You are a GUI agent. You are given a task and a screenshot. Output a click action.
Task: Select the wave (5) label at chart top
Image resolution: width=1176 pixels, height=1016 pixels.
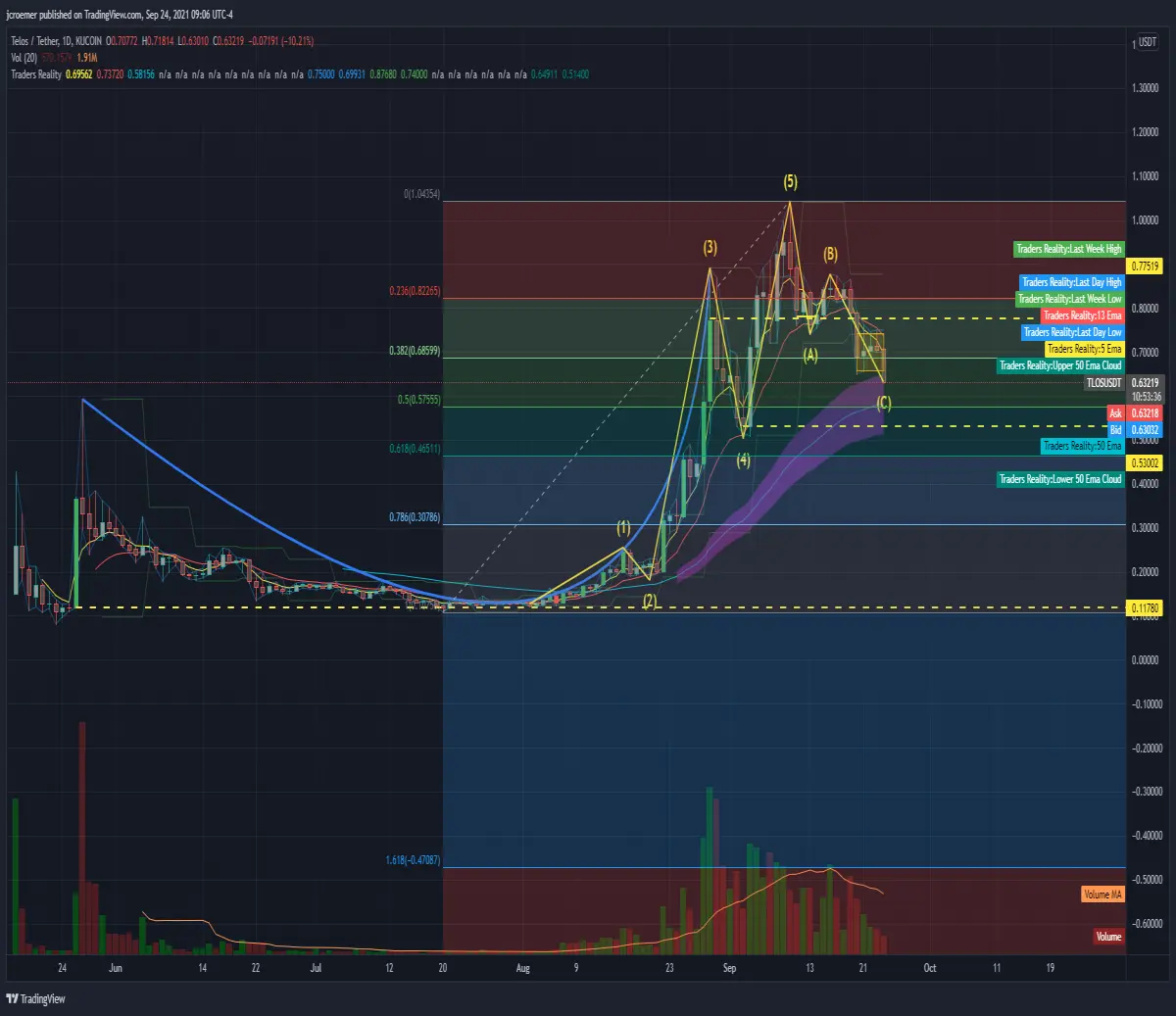(x=790, y=182)
